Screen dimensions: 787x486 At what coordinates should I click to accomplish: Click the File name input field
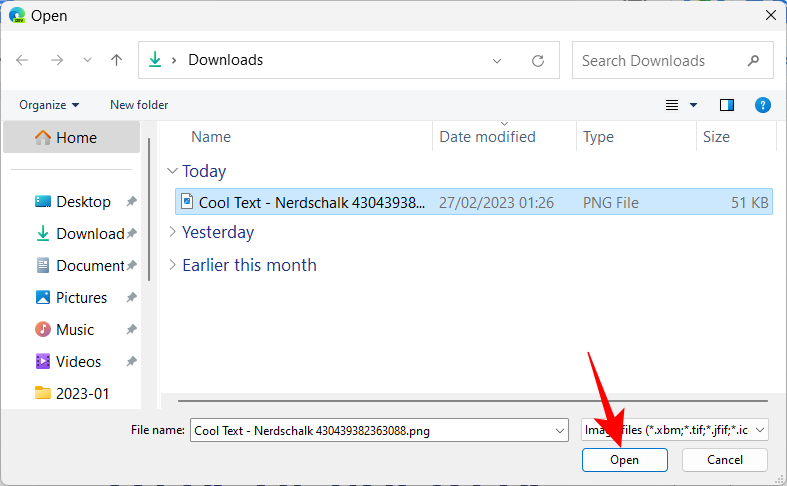(x=370, y=429)
